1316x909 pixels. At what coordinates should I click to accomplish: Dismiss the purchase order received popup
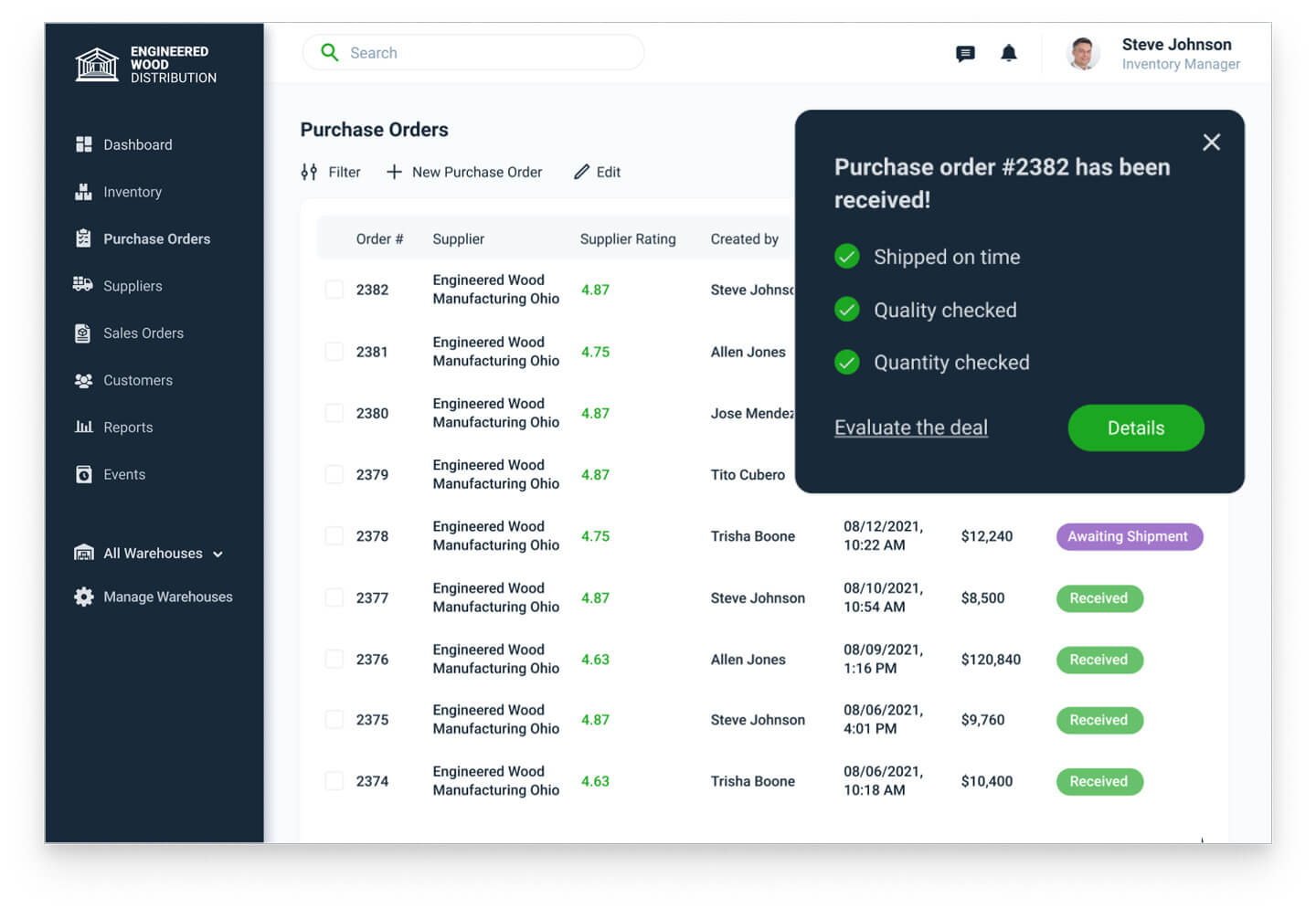pyautogui.click(x=1211, y=143)
